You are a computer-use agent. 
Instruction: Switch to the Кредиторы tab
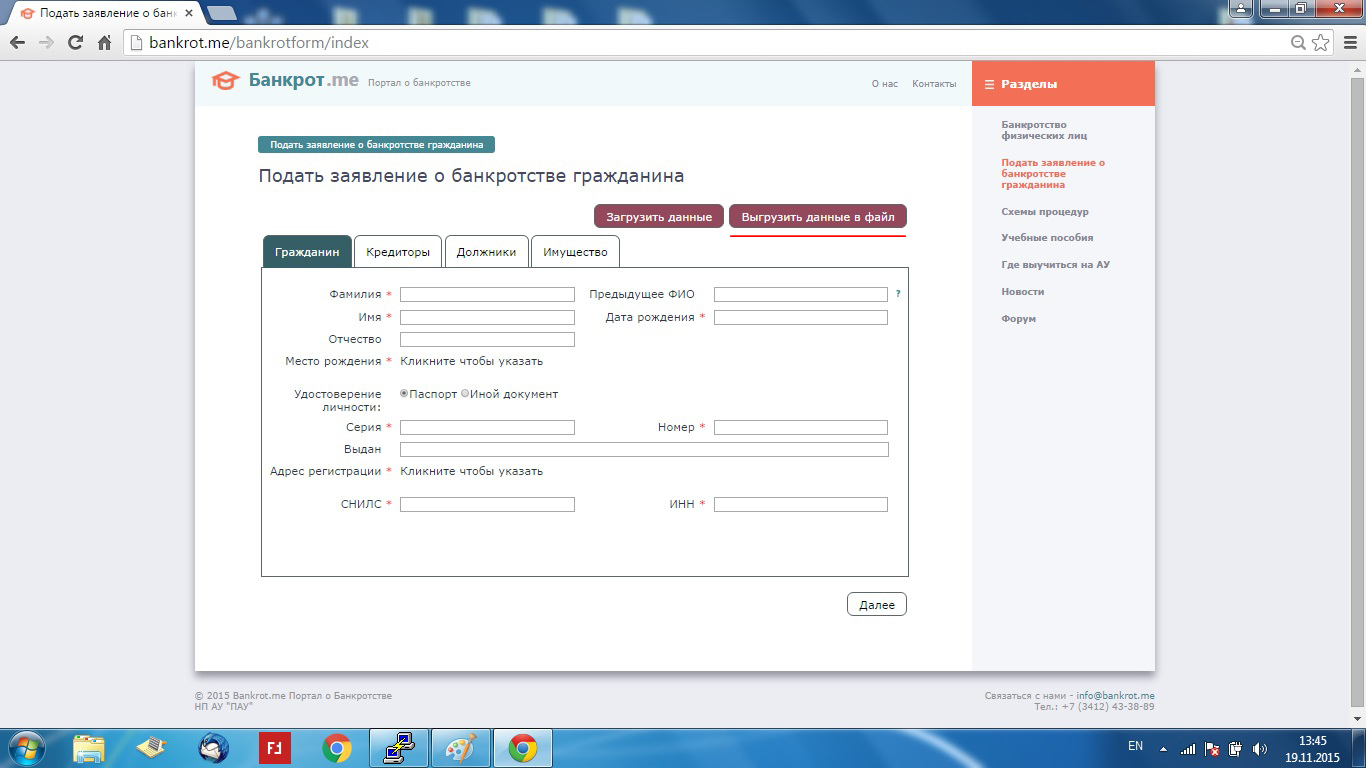click(397, 252)
